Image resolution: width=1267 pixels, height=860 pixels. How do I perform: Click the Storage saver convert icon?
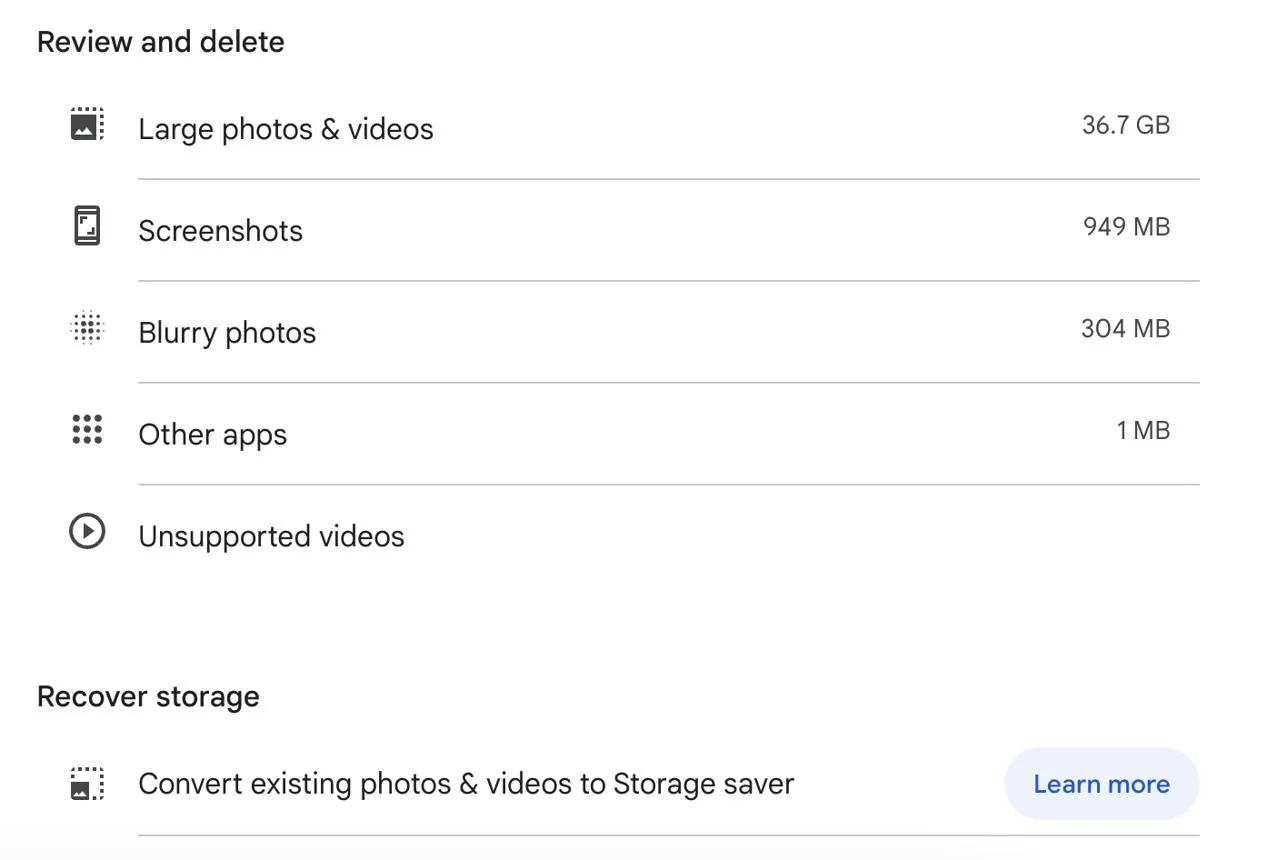click(87, 784)
